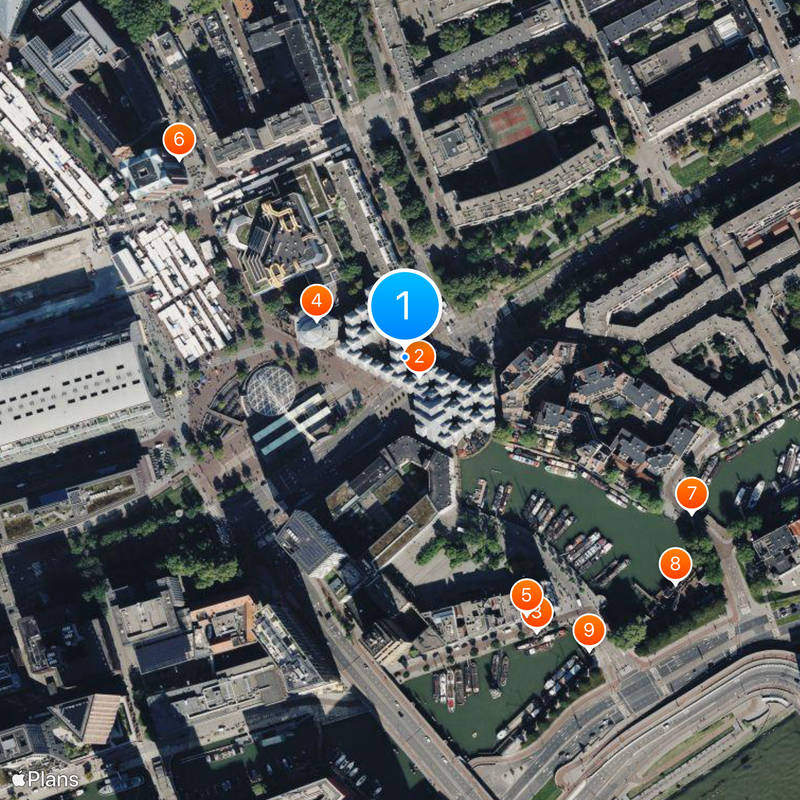
Task: Select the large blue pin numbered 1
Action: [405, 305]
